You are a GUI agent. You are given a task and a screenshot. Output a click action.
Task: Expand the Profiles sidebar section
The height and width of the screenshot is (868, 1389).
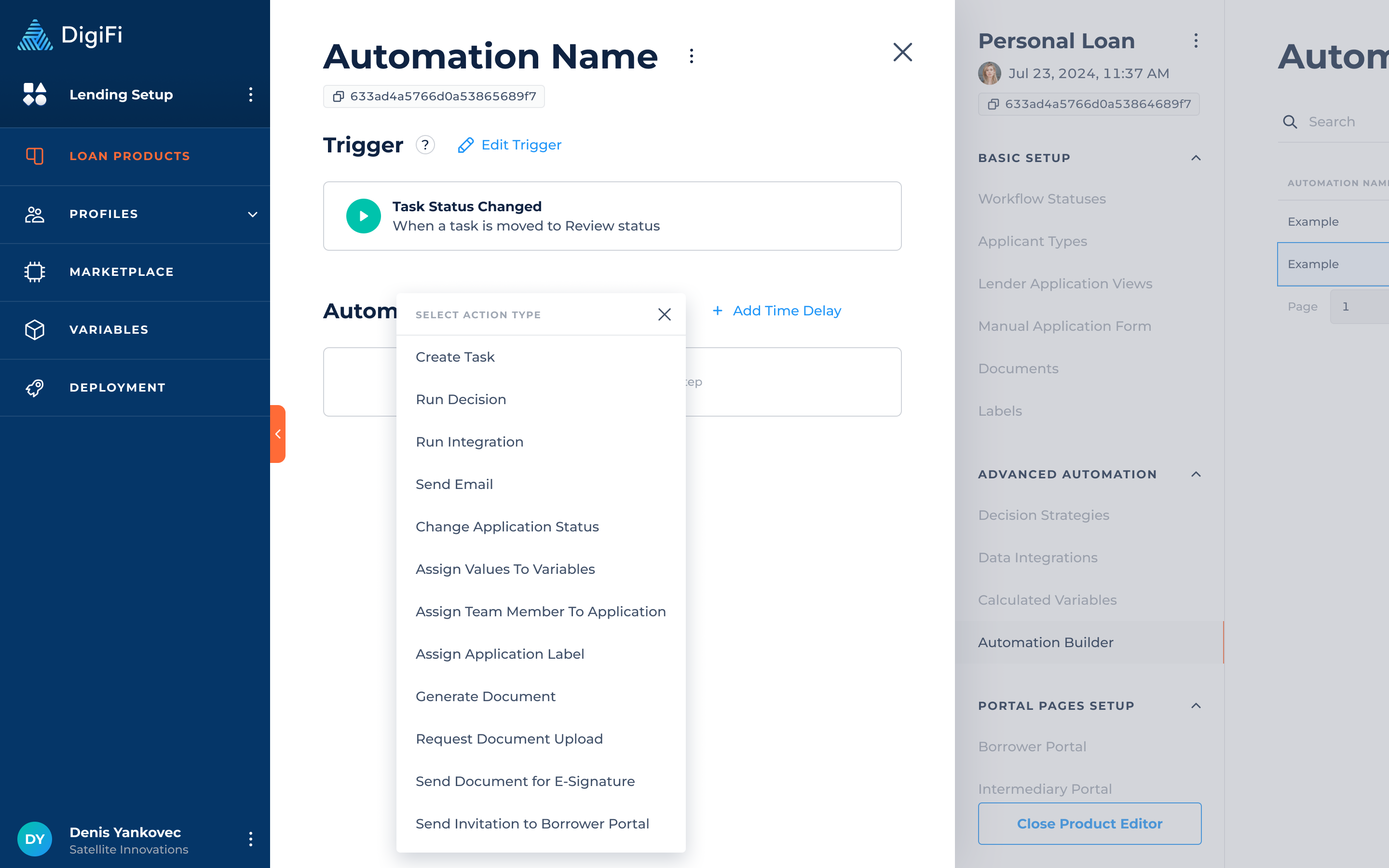[252, 214]
